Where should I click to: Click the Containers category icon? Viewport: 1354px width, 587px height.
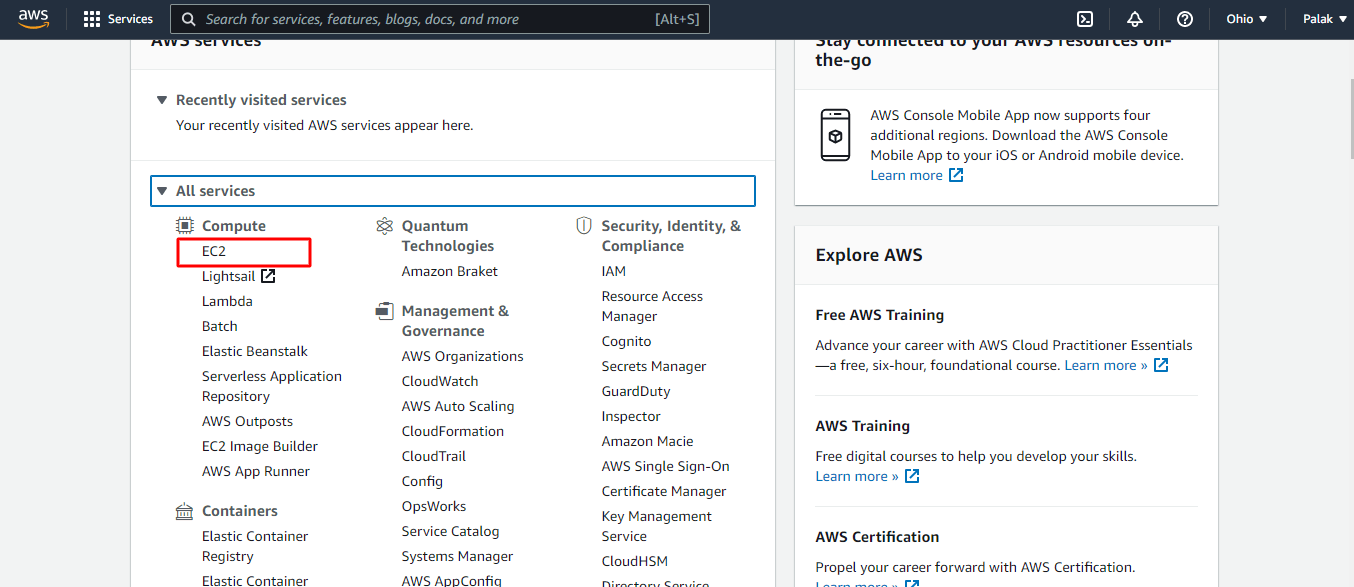coord(184,511)
